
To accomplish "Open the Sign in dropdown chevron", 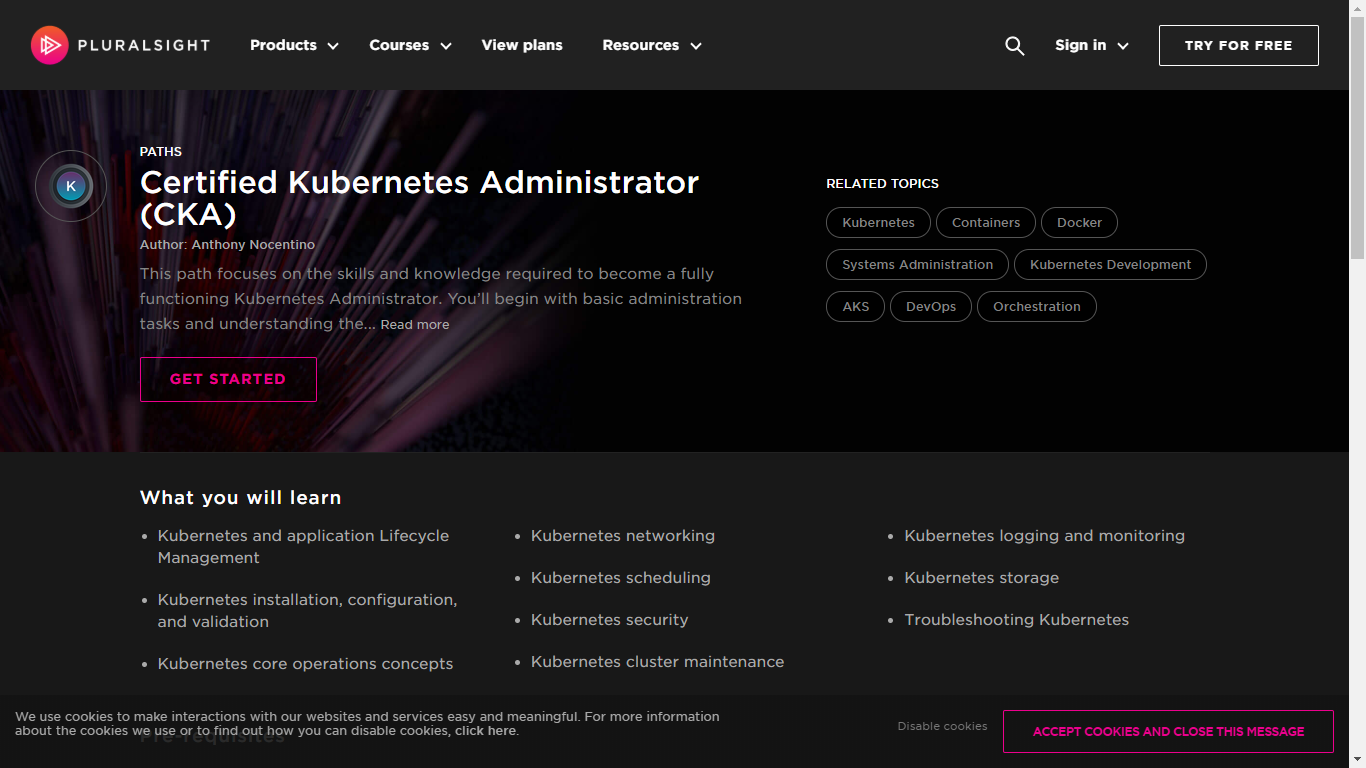I will click(1123, 46).
